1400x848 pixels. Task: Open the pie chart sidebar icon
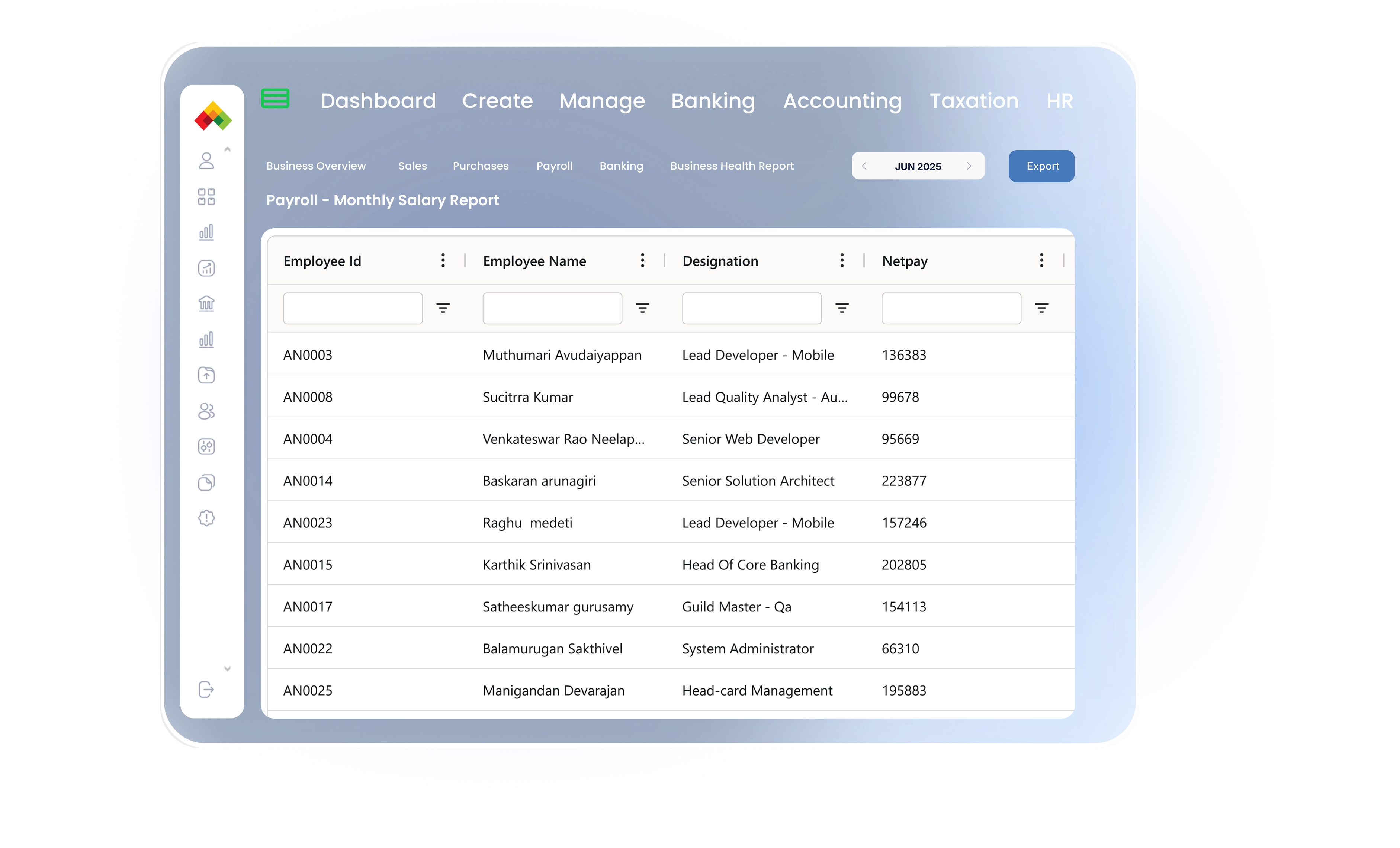point(206,482)
